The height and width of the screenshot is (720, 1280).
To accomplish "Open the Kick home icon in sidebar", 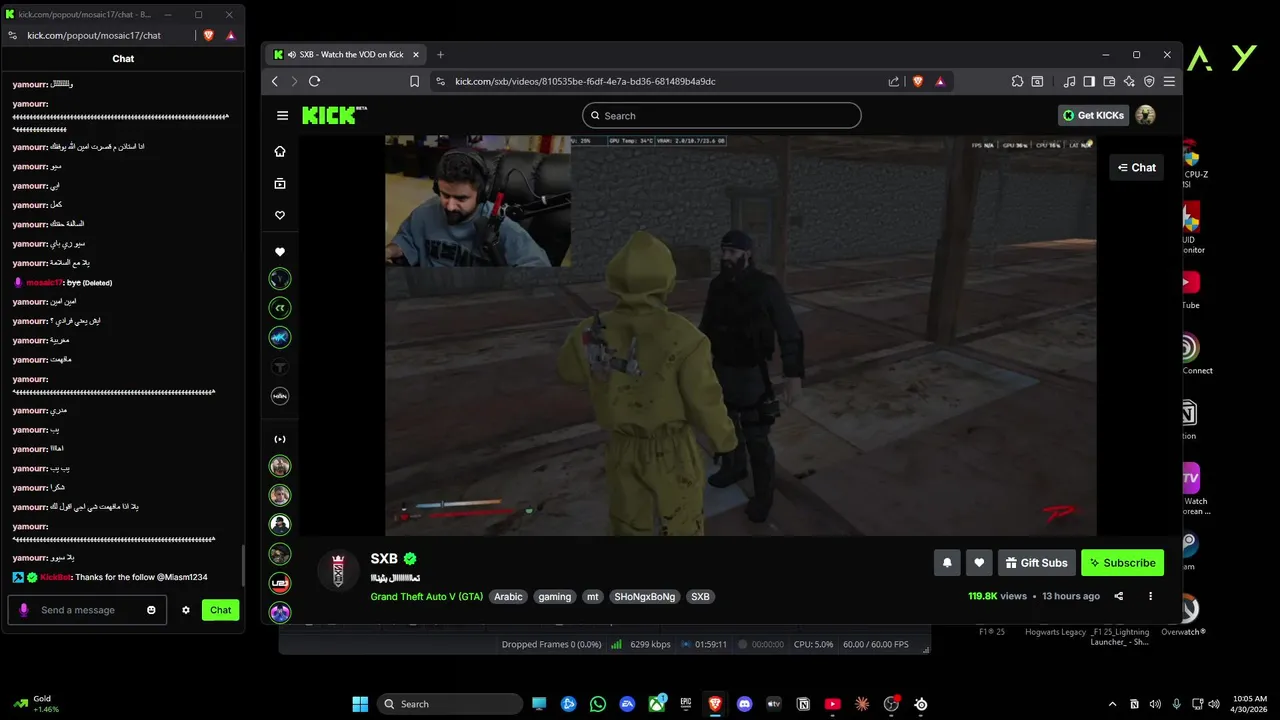I will click(280, 152).
